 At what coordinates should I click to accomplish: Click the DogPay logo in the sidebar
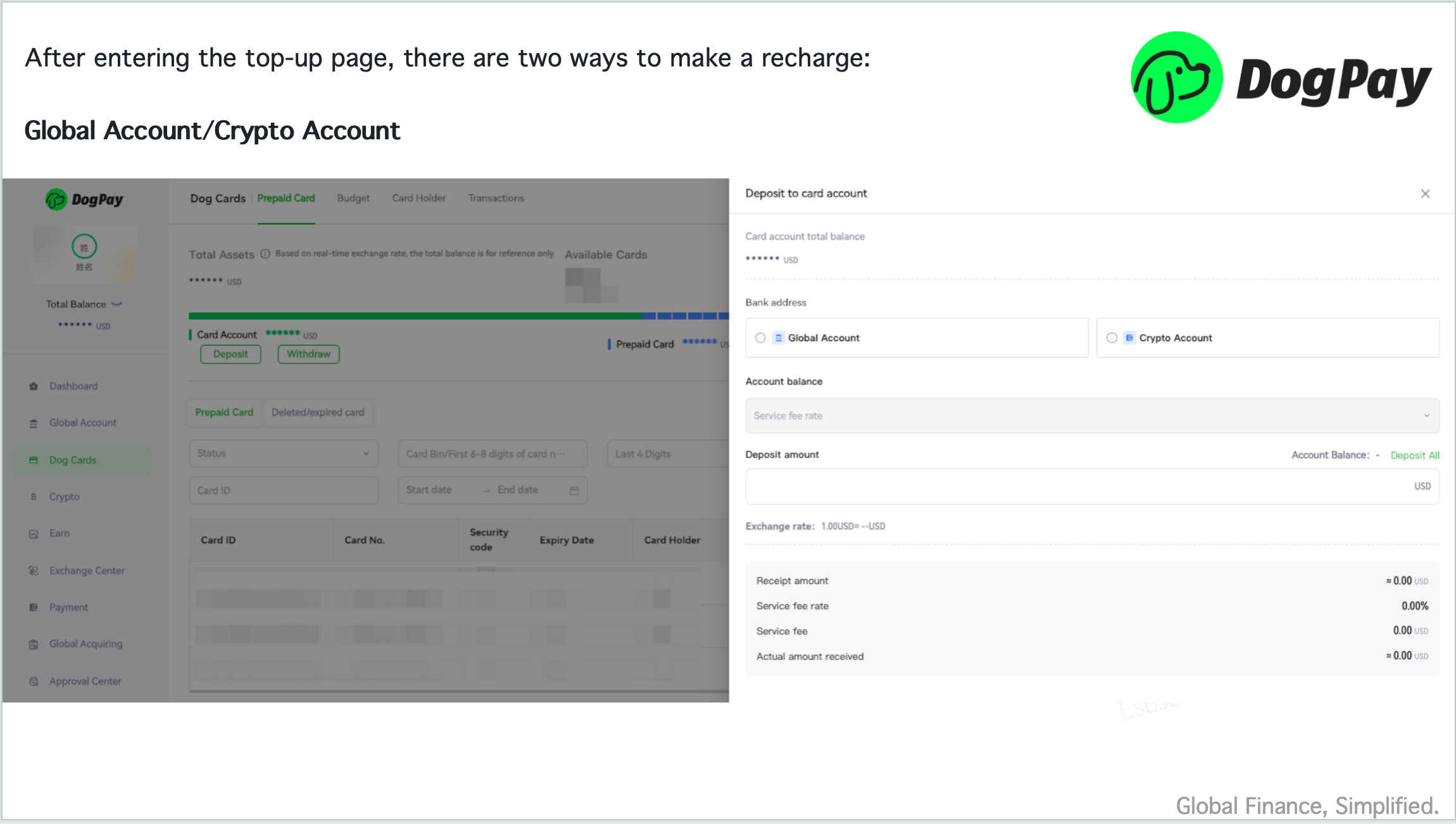(84, 199)
